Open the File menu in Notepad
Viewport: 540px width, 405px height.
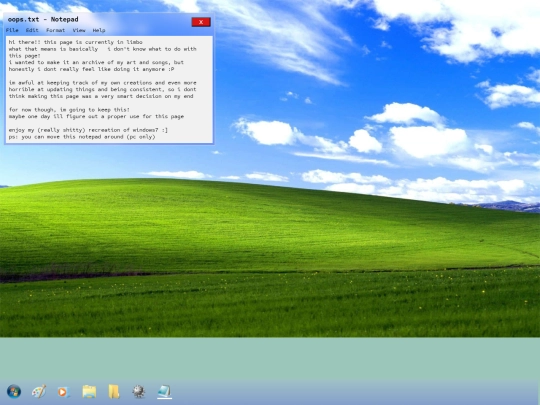(x=12, y=30)
